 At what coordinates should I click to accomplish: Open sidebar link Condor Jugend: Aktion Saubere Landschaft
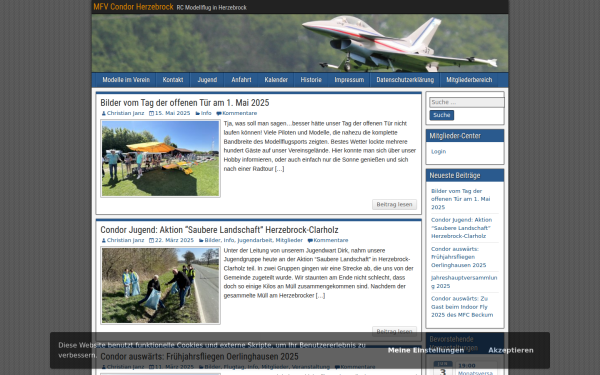tap(461, 228)
